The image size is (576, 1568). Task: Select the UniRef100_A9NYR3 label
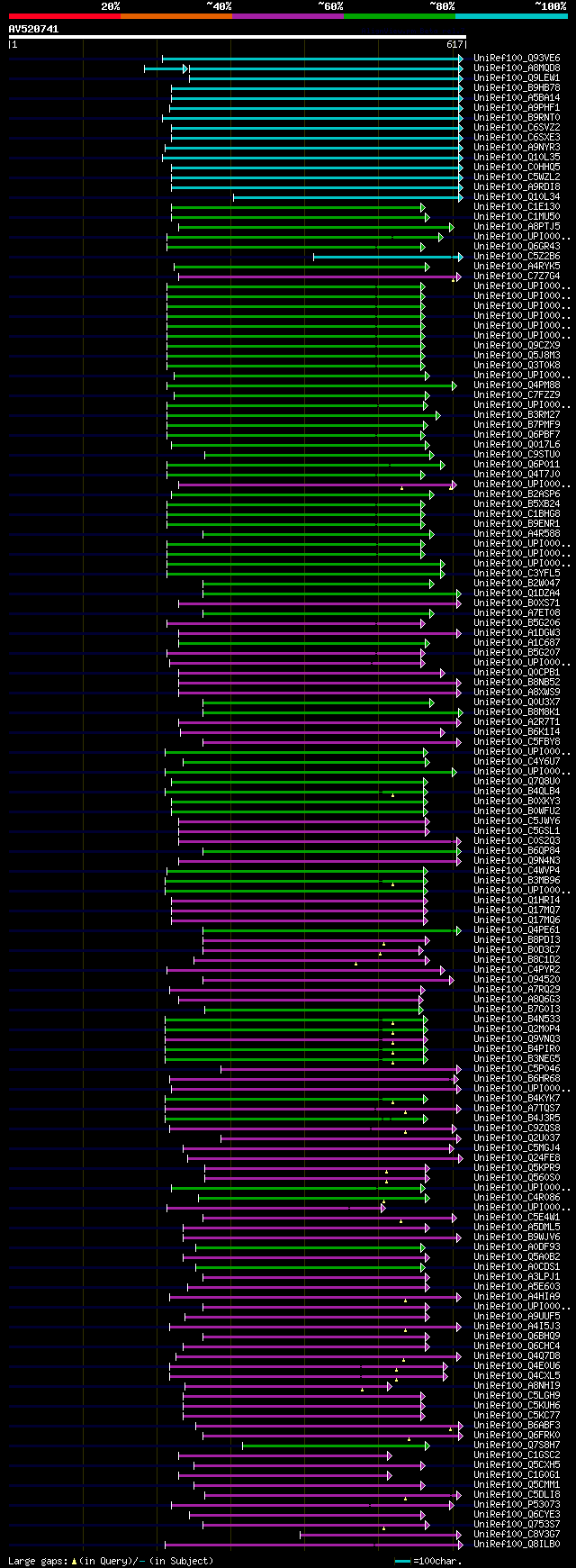517,148
